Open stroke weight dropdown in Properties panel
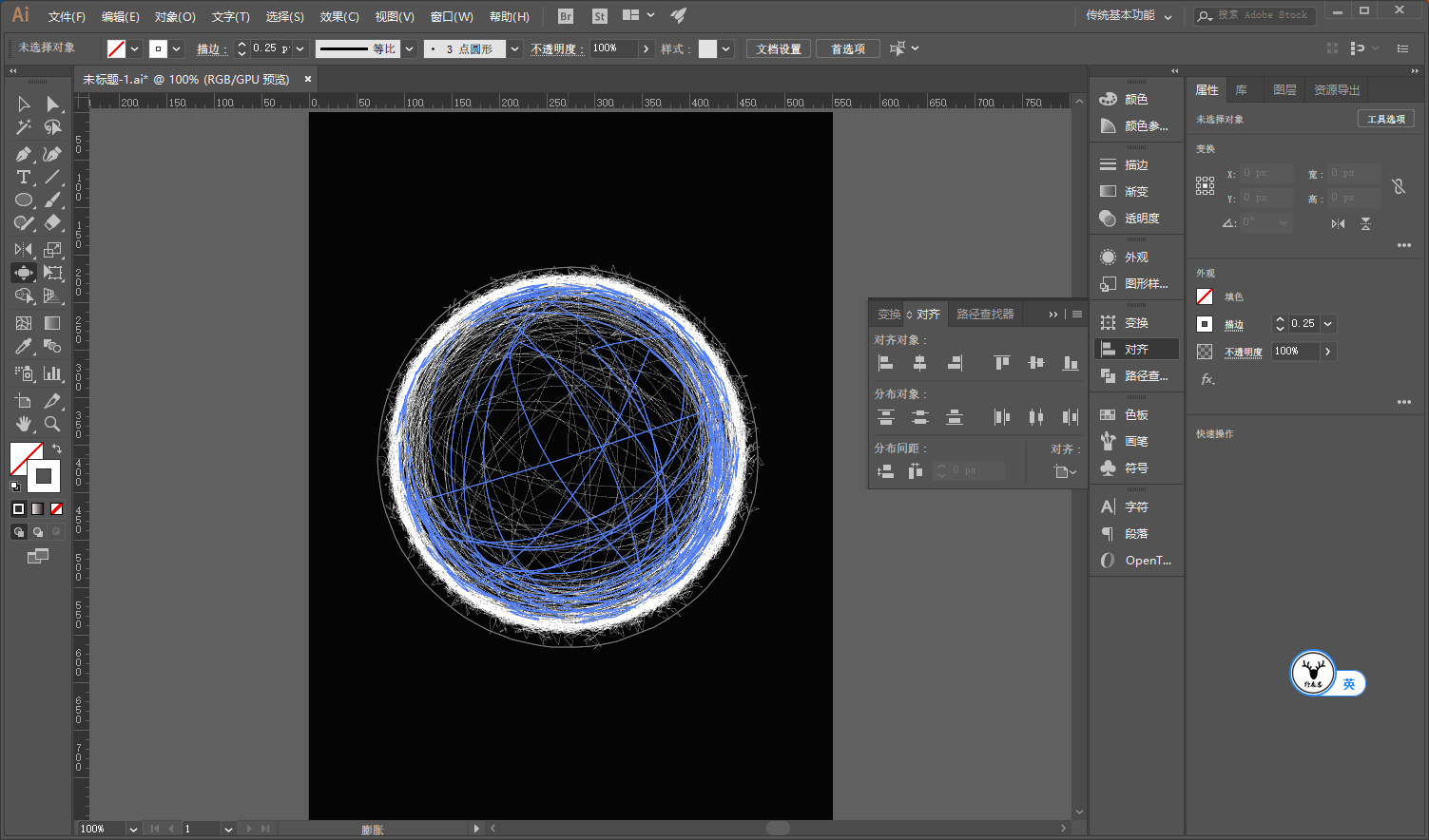 click(1328, 324)
